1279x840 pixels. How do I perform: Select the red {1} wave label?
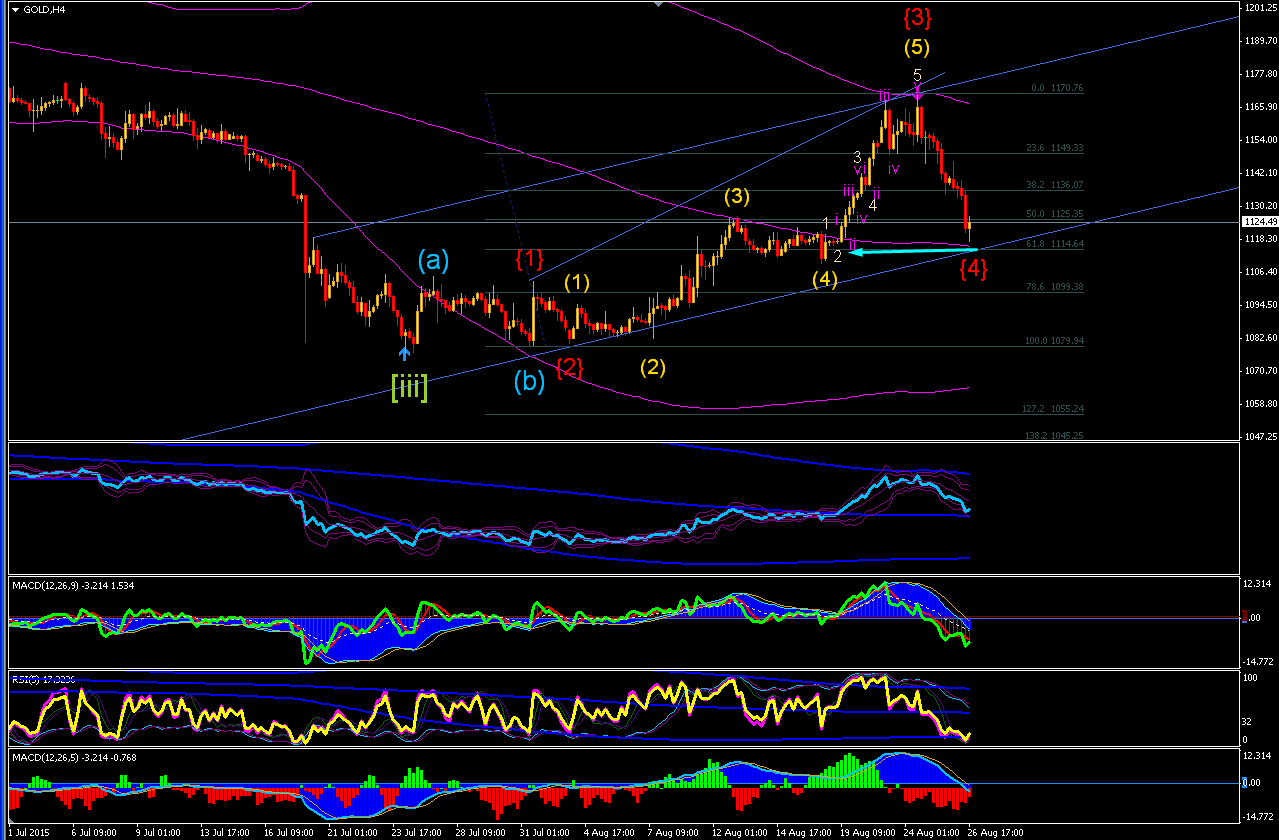click(528, 260)
